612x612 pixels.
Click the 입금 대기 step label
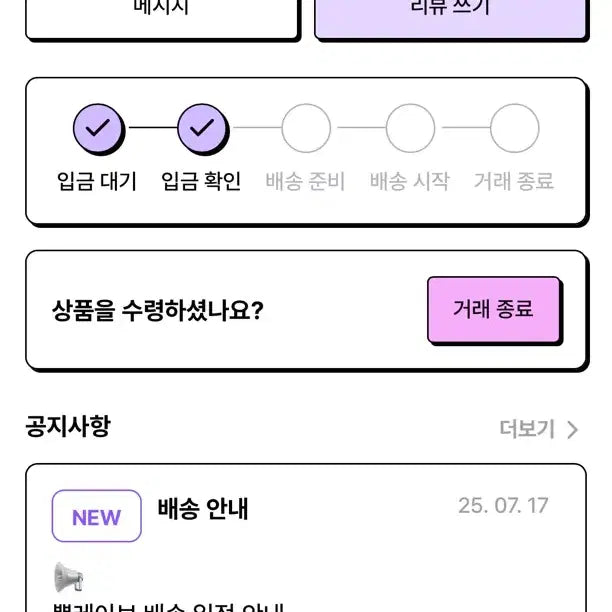(98, 181)
